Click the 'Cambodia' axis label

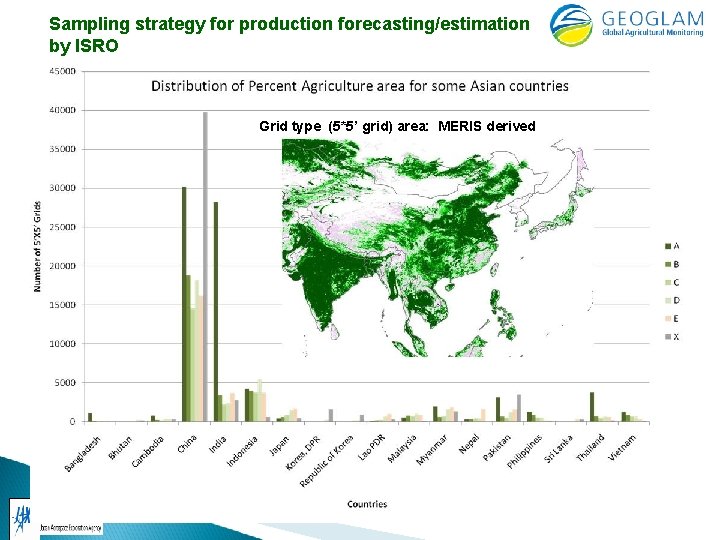pyautogui.click(x=147, y=451)
